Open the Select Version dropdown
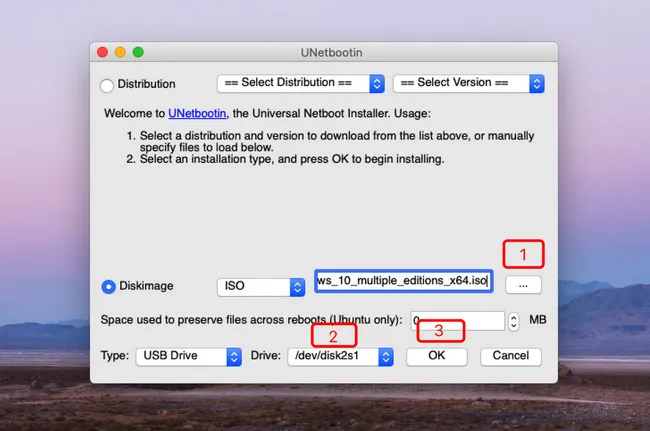Image resolution: width=650 pixels, height=431 pixels. click(x=468, y=83)
